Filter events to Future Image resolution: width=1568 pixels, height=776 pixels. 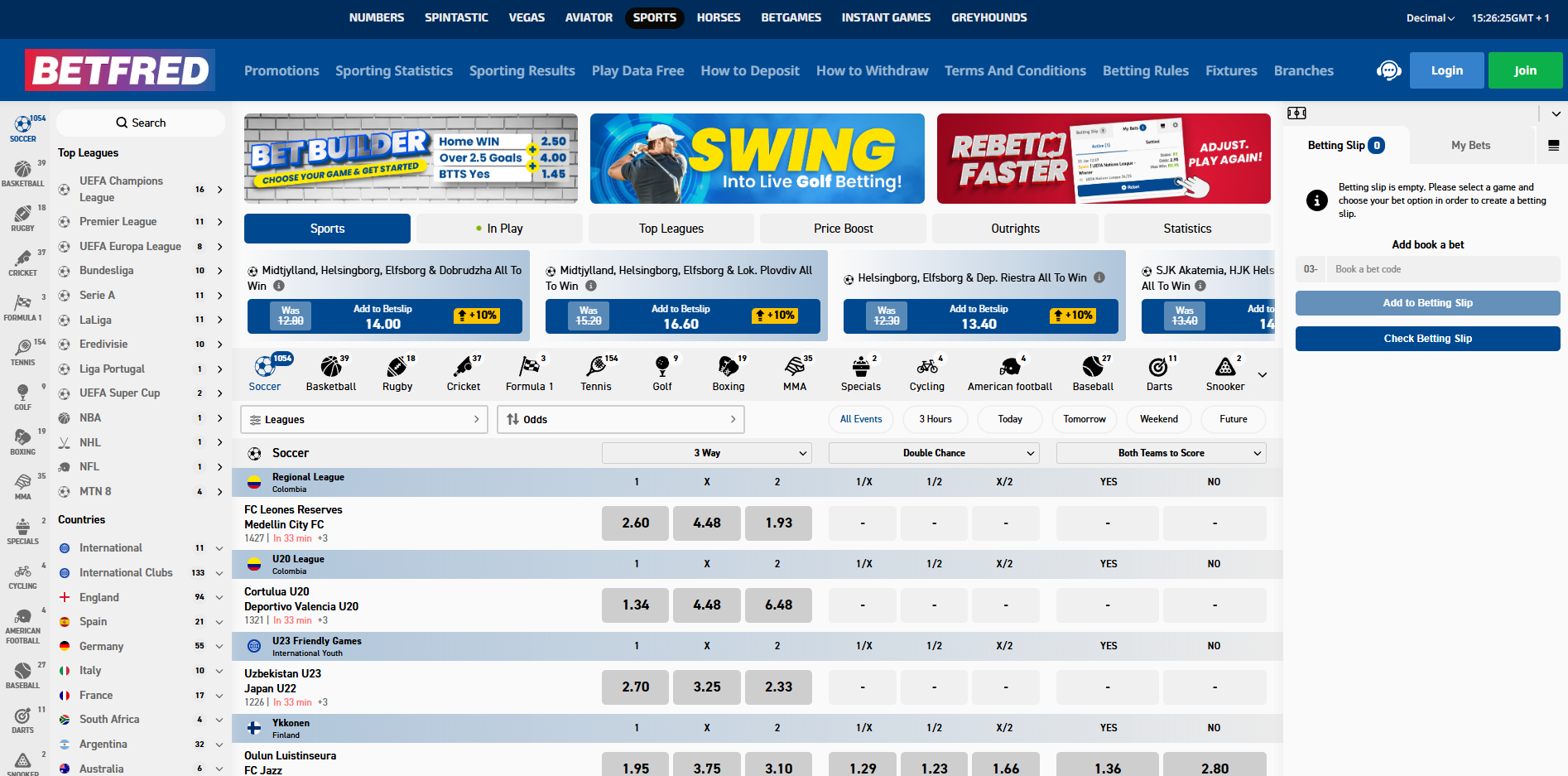point(1234,419)
